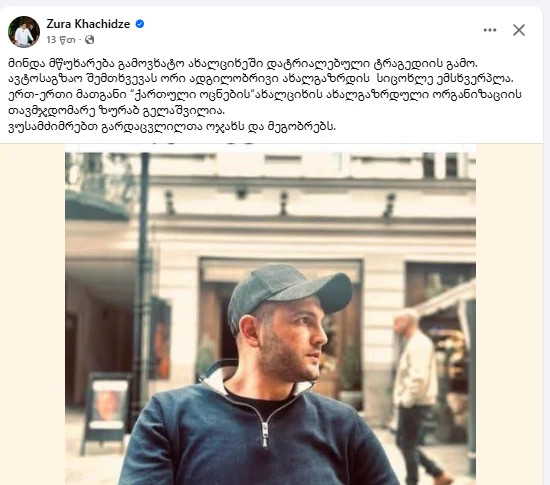
Task: Click the man's gray baseball cap in photo
Action: click(x=290, y=292)
